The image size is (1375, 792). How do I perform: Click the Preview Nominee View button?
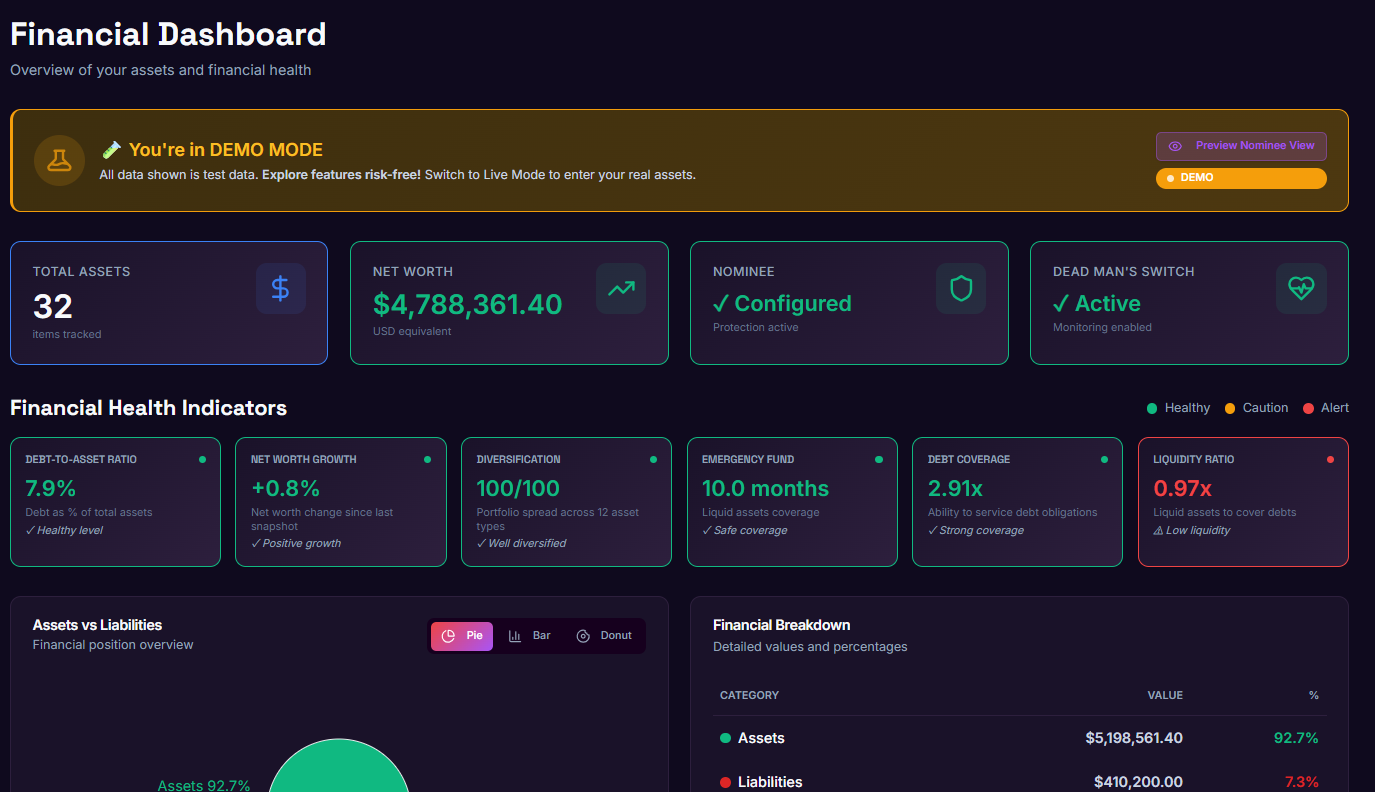pos(1241,146)
